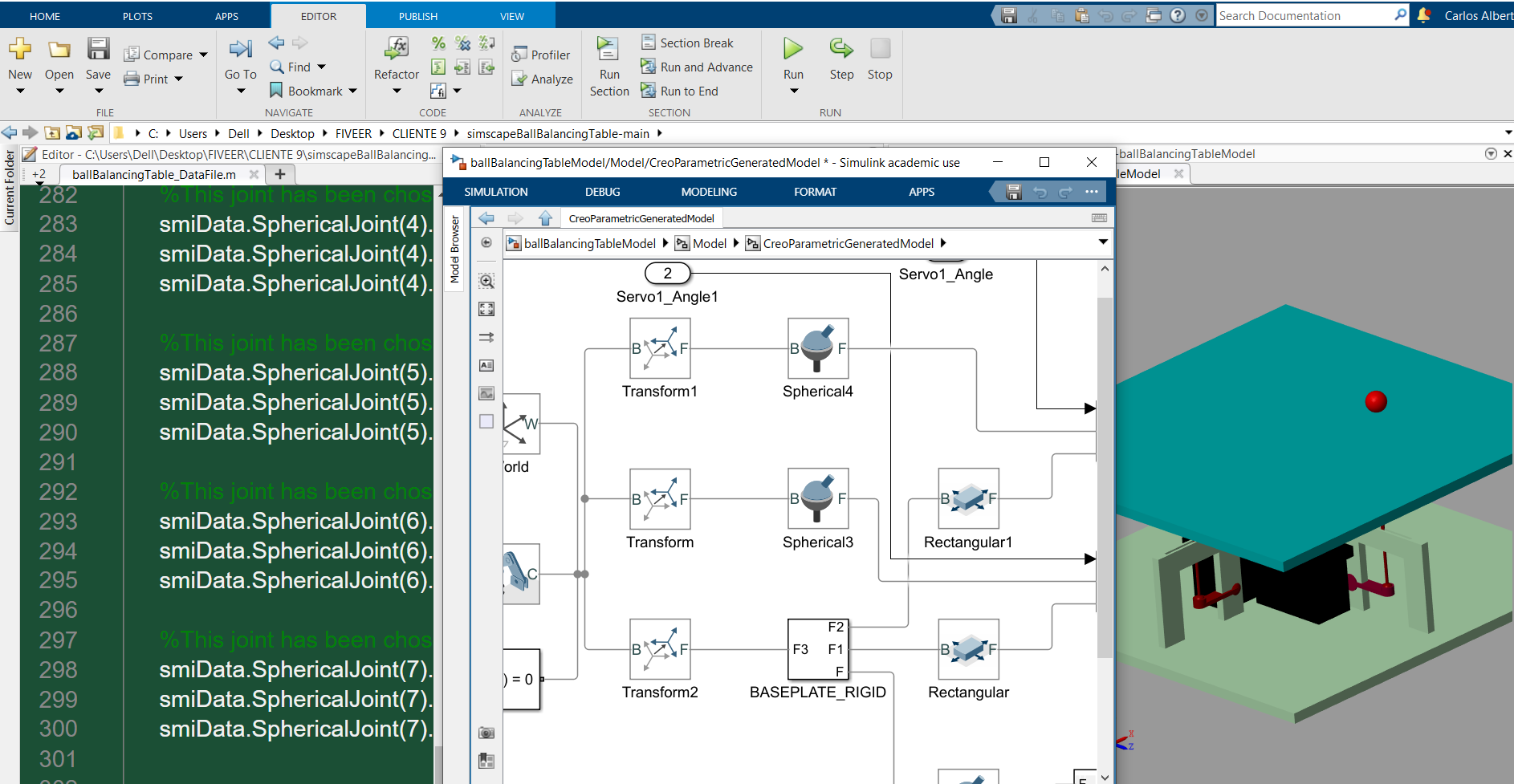Click the Analyze button
This screenshot has height=784, width=1514.
pos(542,79)
